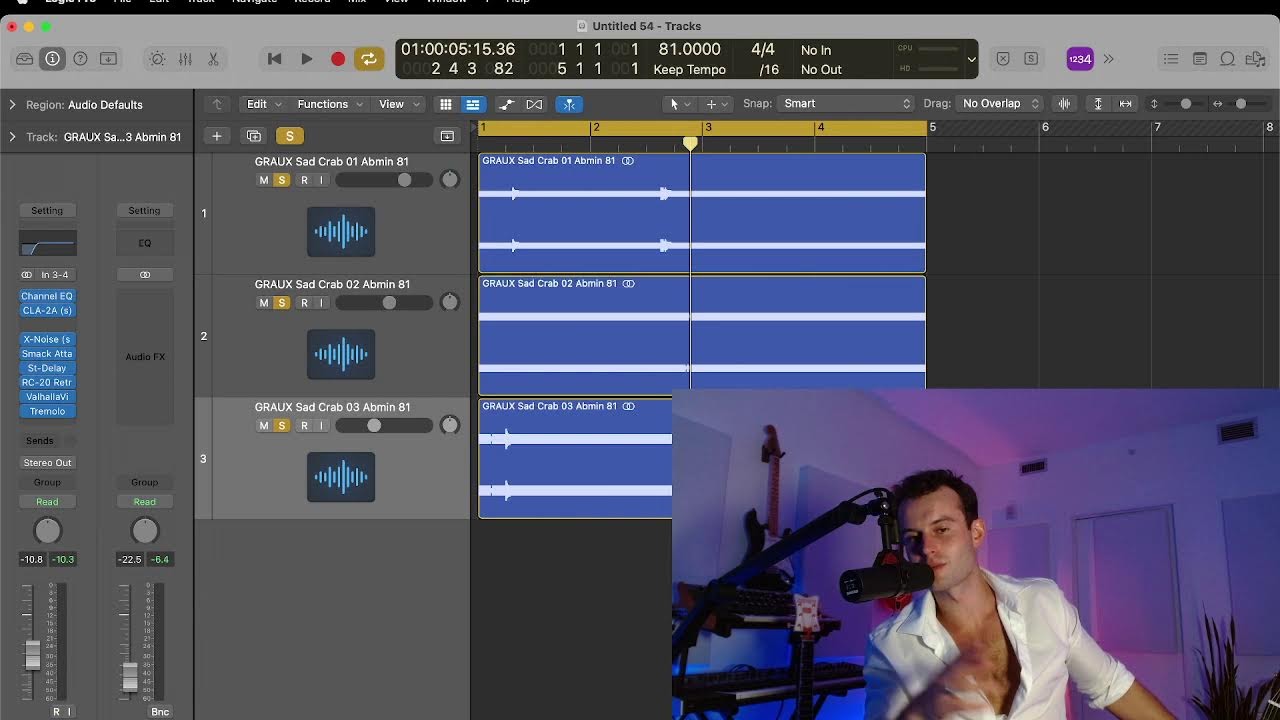This screenshot has width=1280, height=720.
Task: Open the CLA-2A plugin slot
Action: [x=47, y=310]
